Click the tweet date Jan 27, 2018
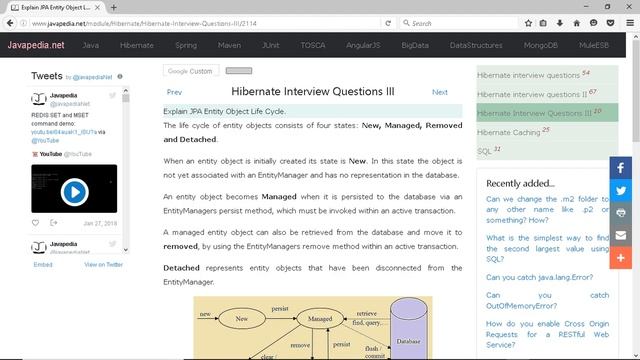Viewport: 640px width, 360px height. click(100, 223)
